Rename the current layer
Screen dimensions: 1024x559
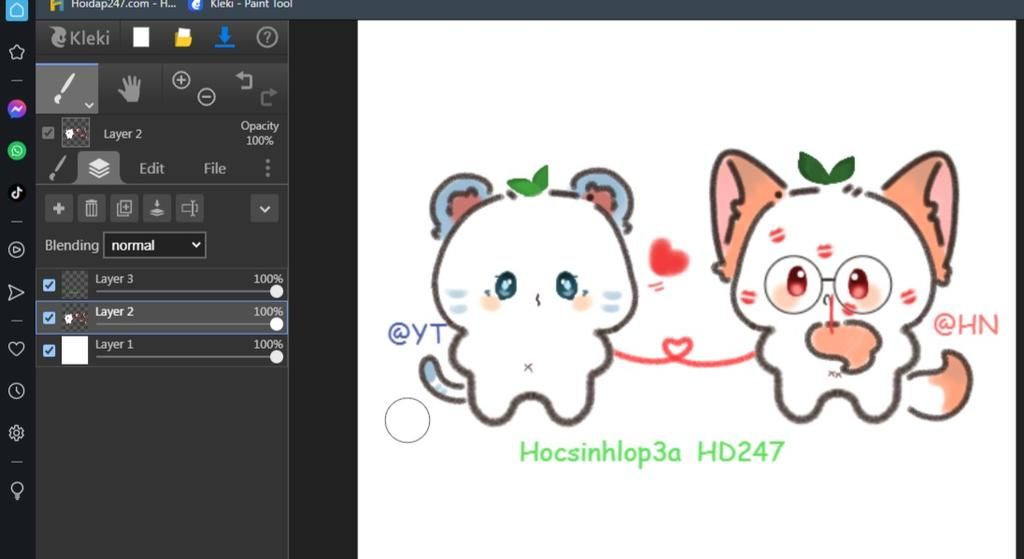pos(189,208)
